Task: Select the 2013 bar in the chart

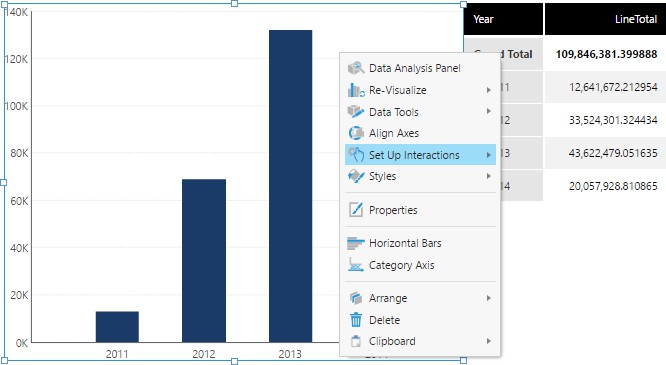Action: click(291, 186)
